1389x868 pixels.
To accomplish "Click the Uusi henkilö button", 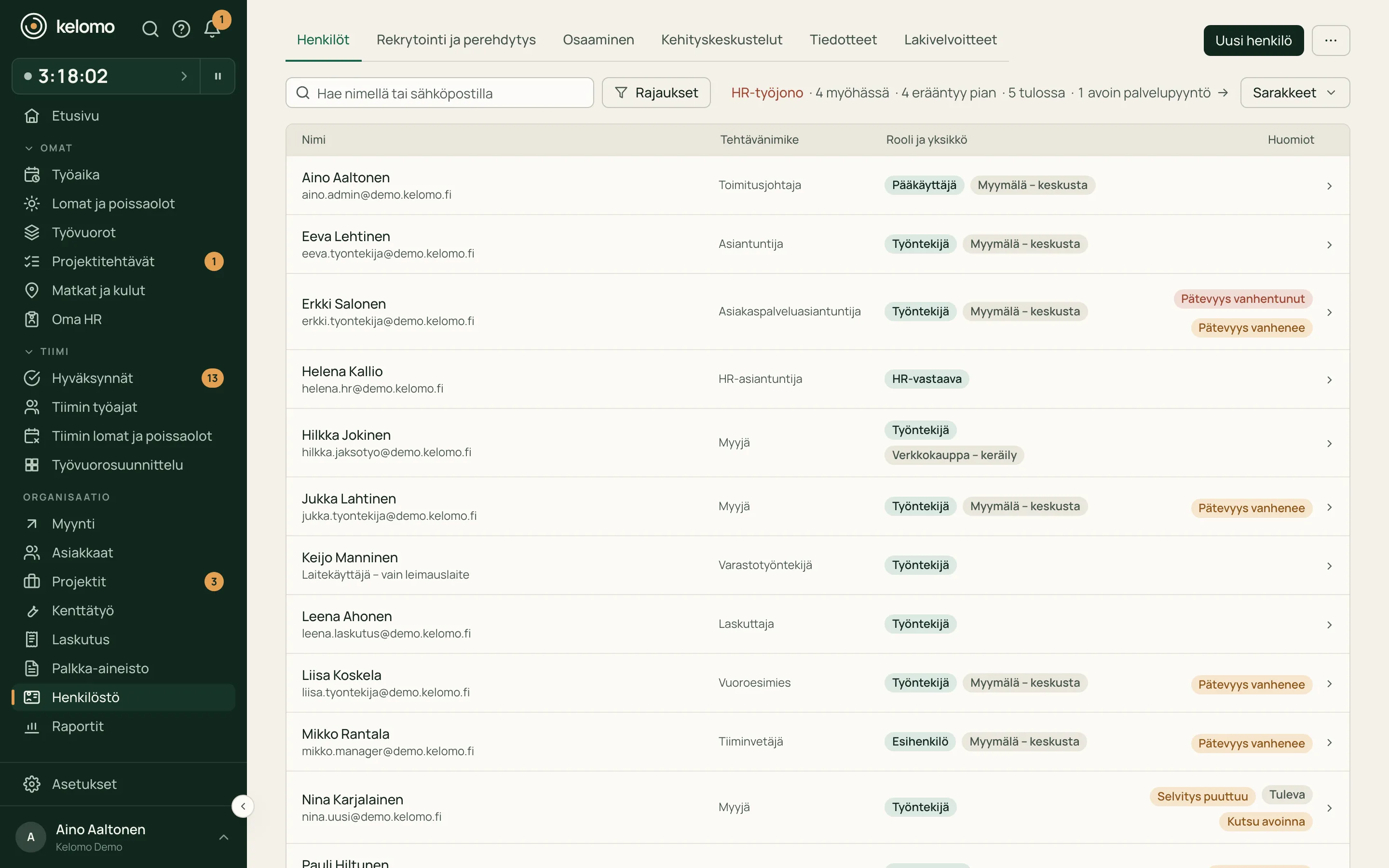I will pyautogui.click(x=1253, y=40).
